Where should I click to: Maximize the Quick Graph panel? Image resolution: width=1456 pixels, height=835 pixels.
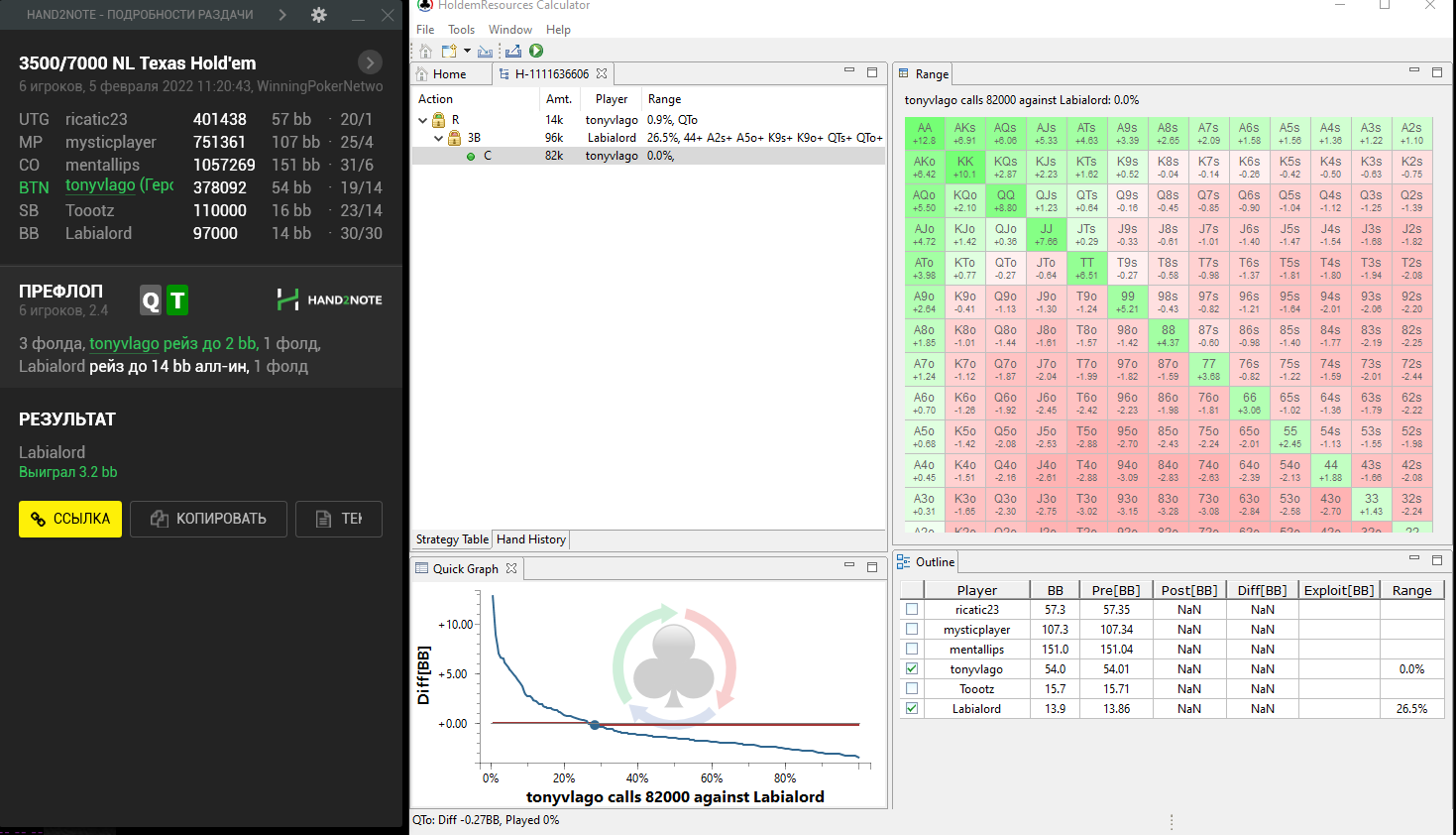[x=872, y=566]
